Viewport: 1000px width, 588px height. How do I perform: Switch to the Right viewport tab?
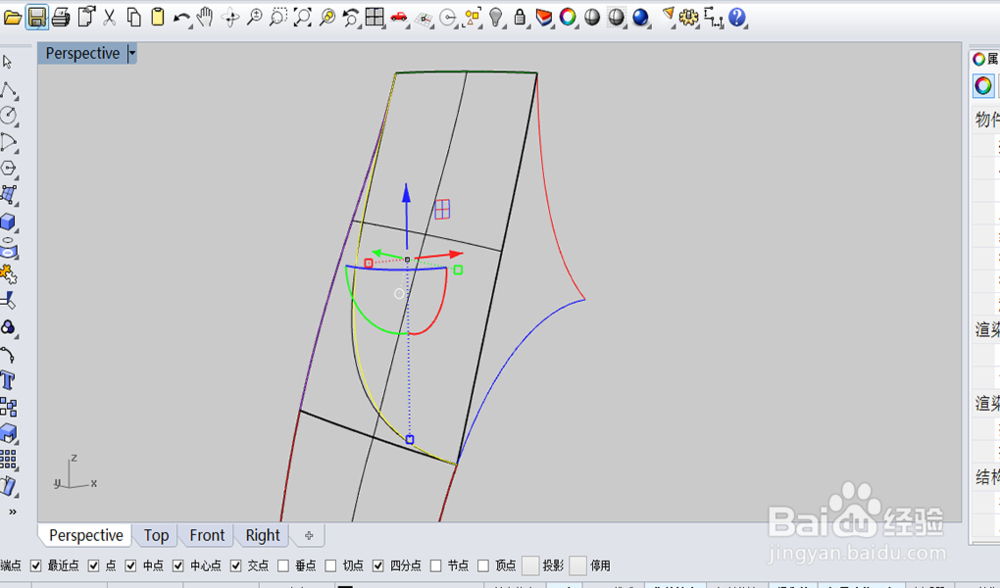263,535
